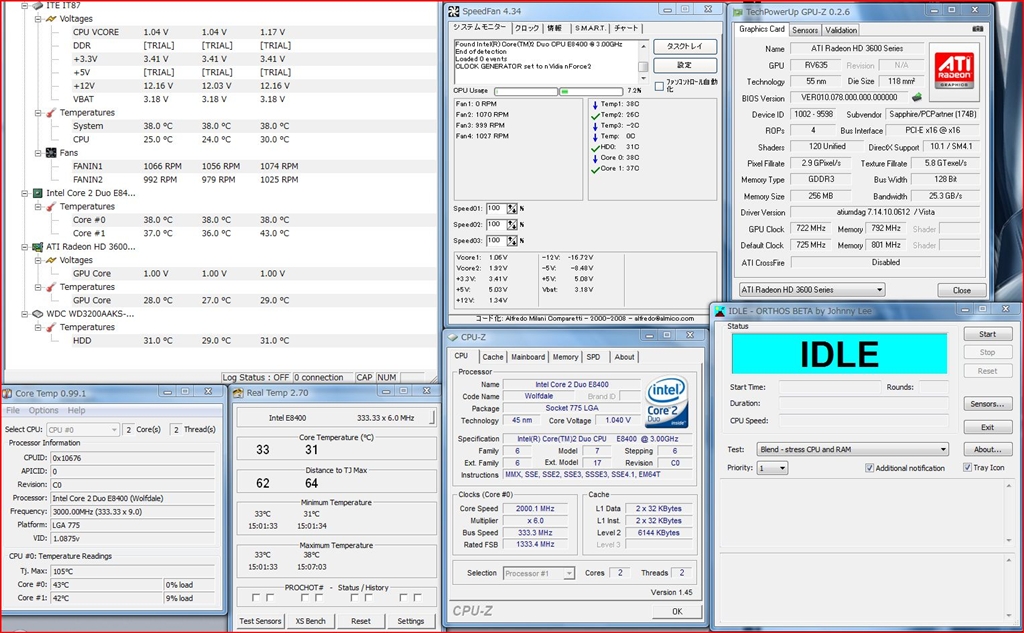Uncheck the Tray Icon checkbox in ORTHOS

point(967,468)
